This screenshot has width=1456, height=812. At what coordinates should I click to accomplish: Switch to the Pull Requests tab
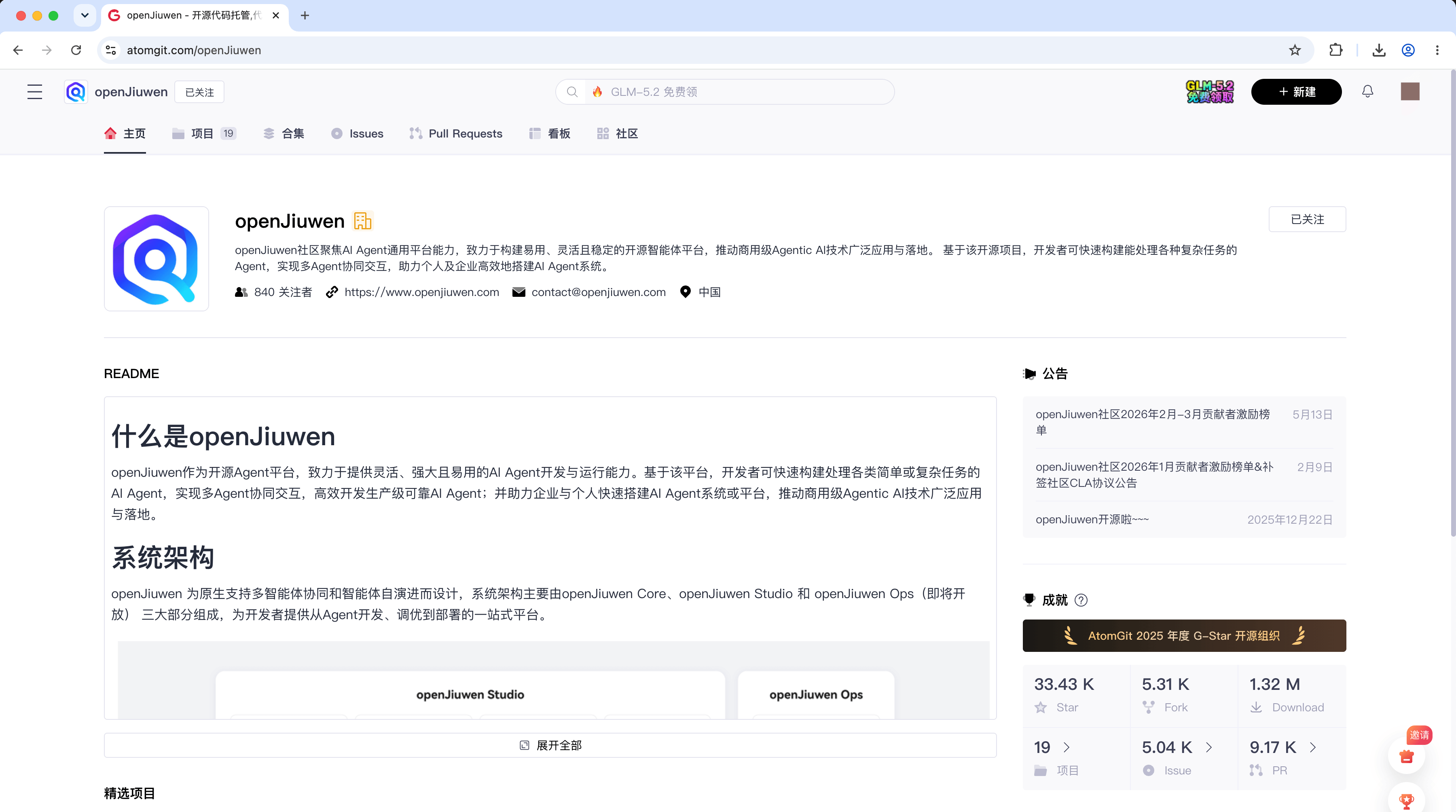click(x=456, y=133)
